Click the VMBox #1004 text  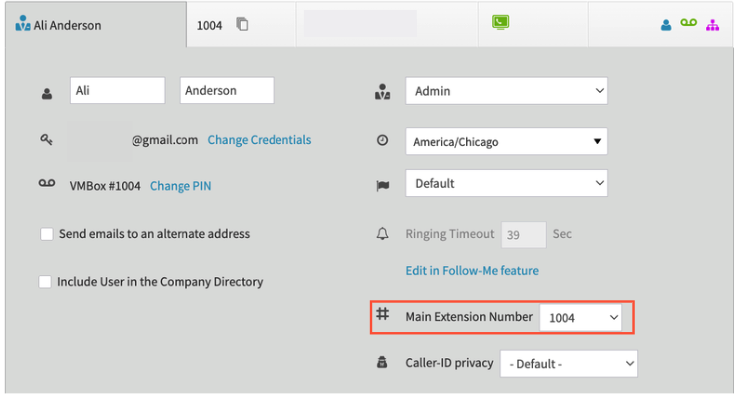tap(105, 186)
